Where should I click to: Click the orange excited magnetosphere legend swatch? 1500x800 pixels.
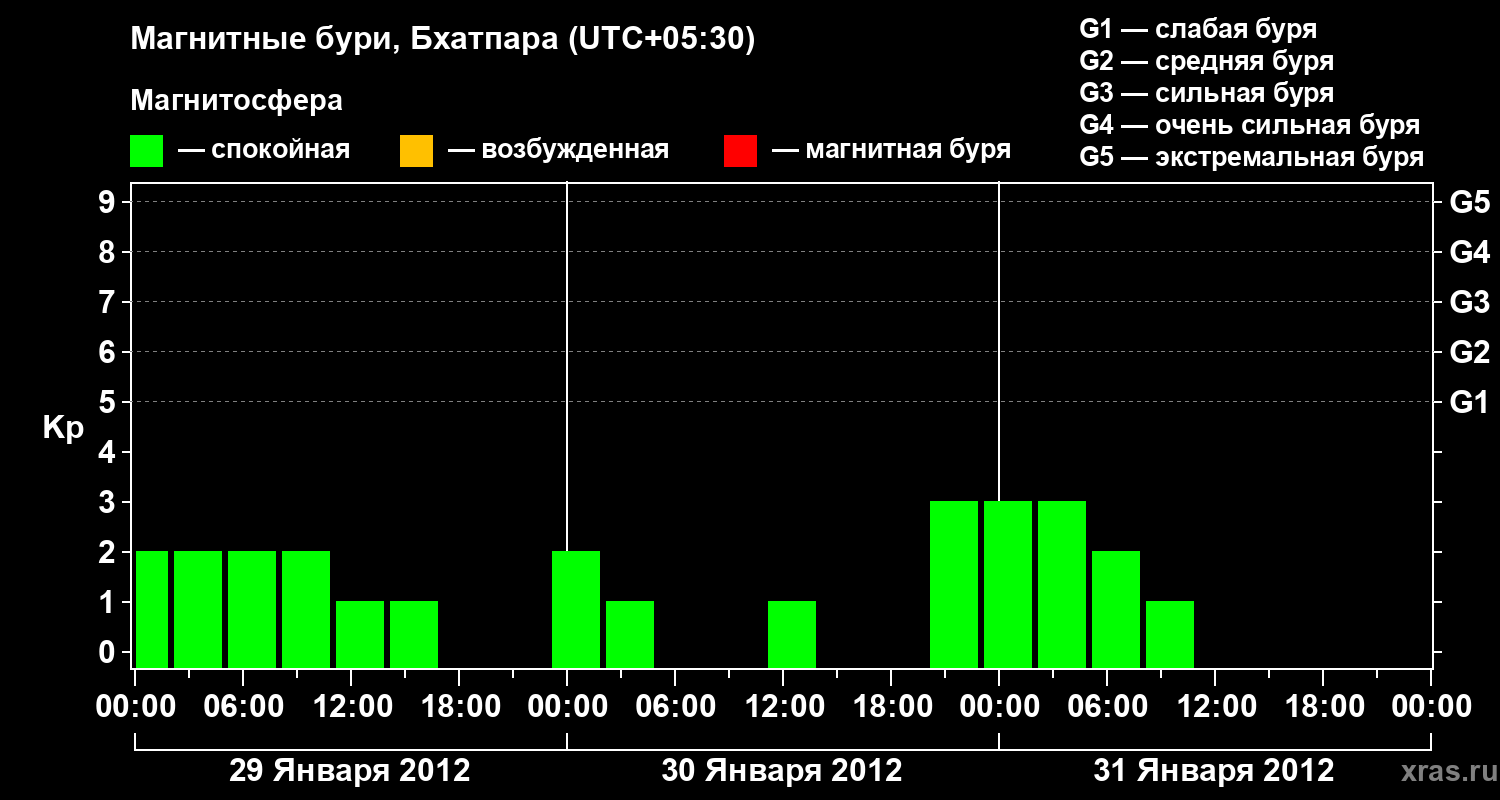[x=416, y=151]
